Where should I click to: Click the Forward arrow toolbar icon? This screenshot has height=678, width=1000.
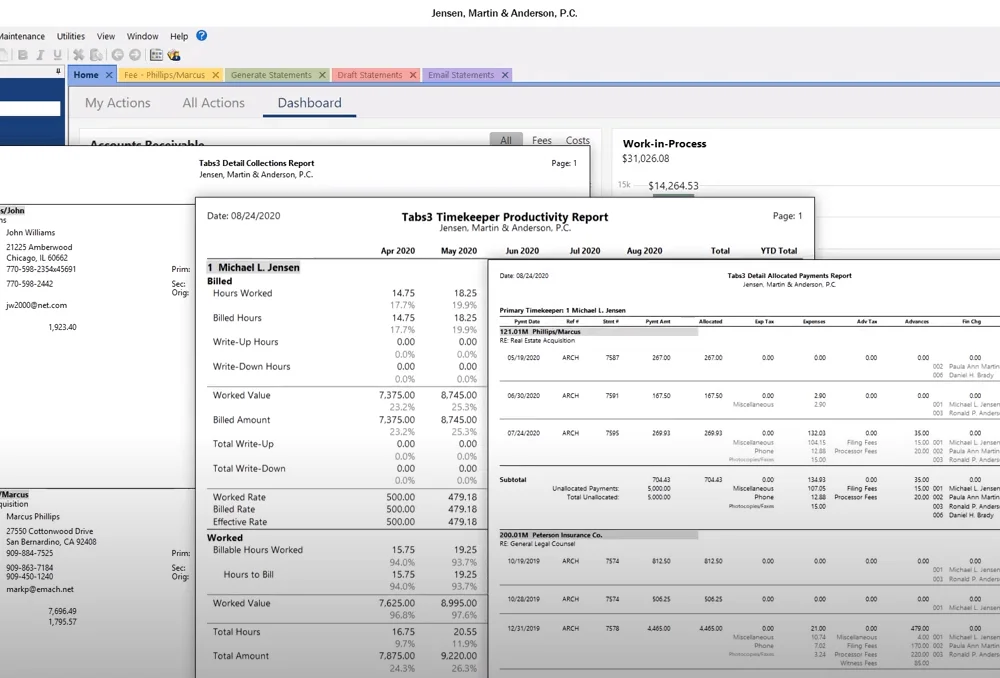(x=135, y=55)
